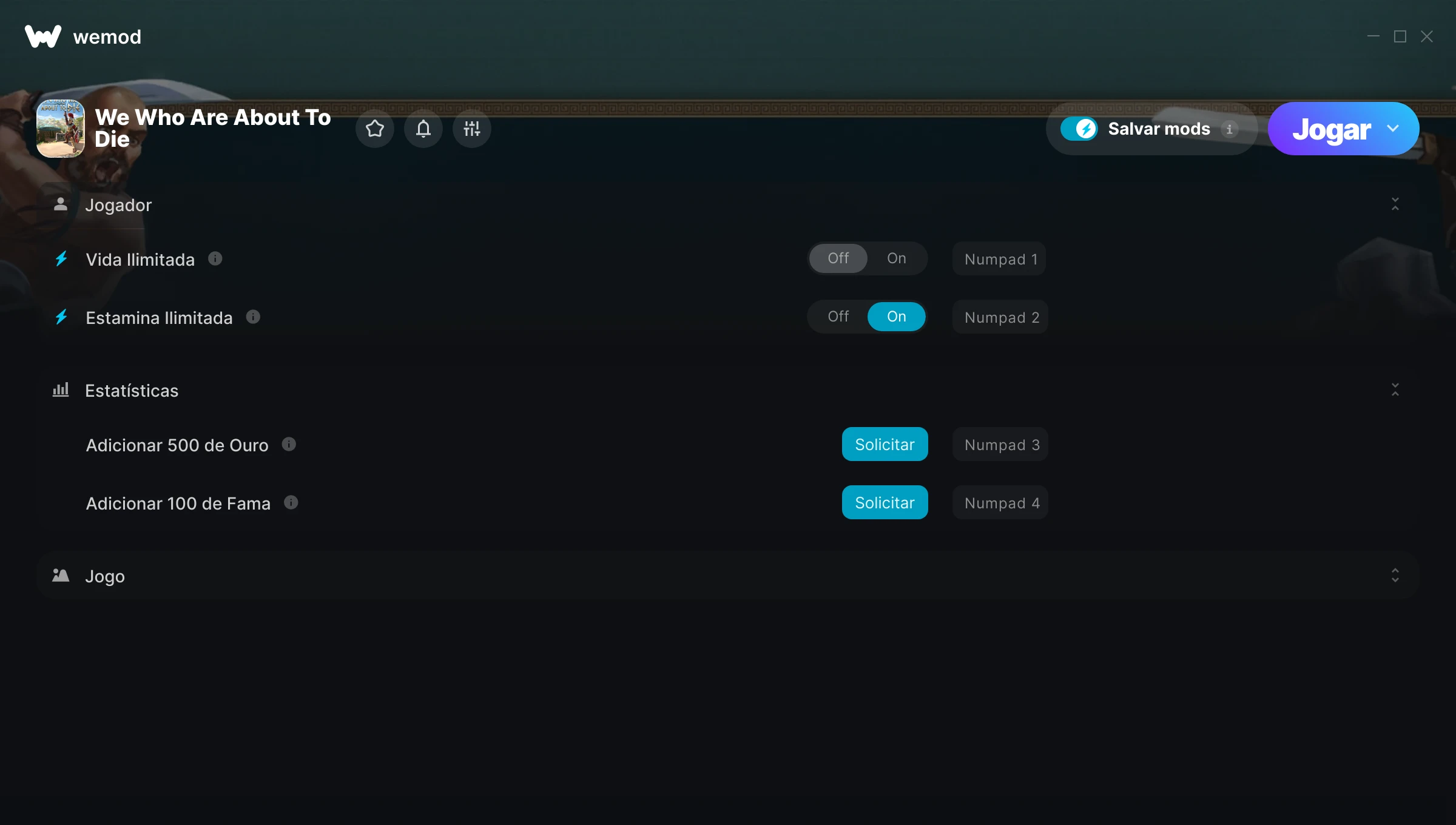
Task: Open info icon next to Estamina Ilimitada
Action: (x=253, y=317)
